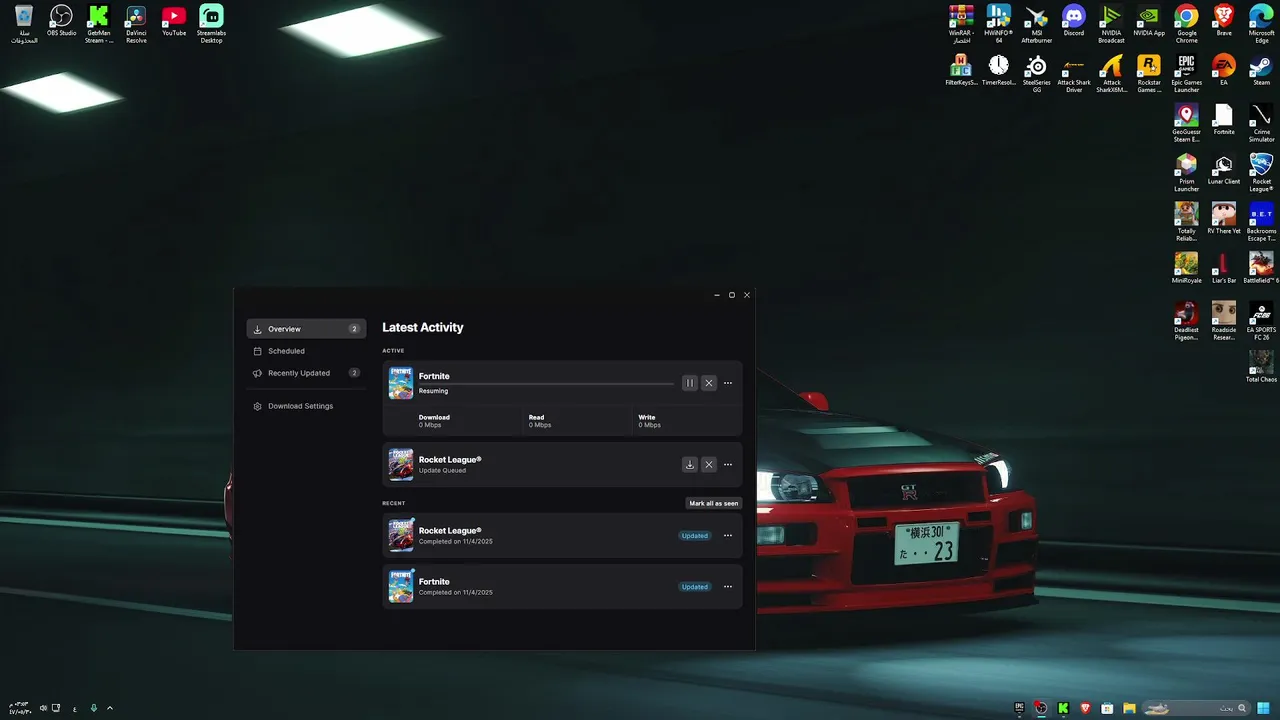1280x720 pixels.
Task: Open the Steam desktop shortcut
Action: coord(1262,70)
